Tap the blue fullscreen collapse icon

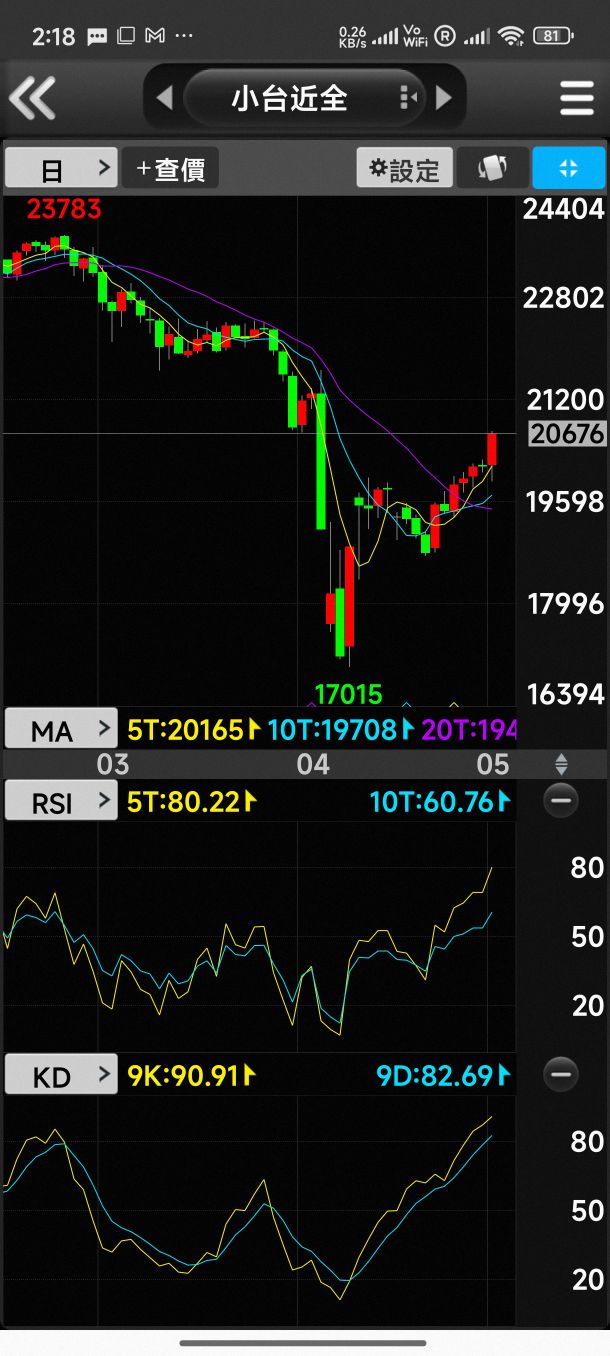568,168
